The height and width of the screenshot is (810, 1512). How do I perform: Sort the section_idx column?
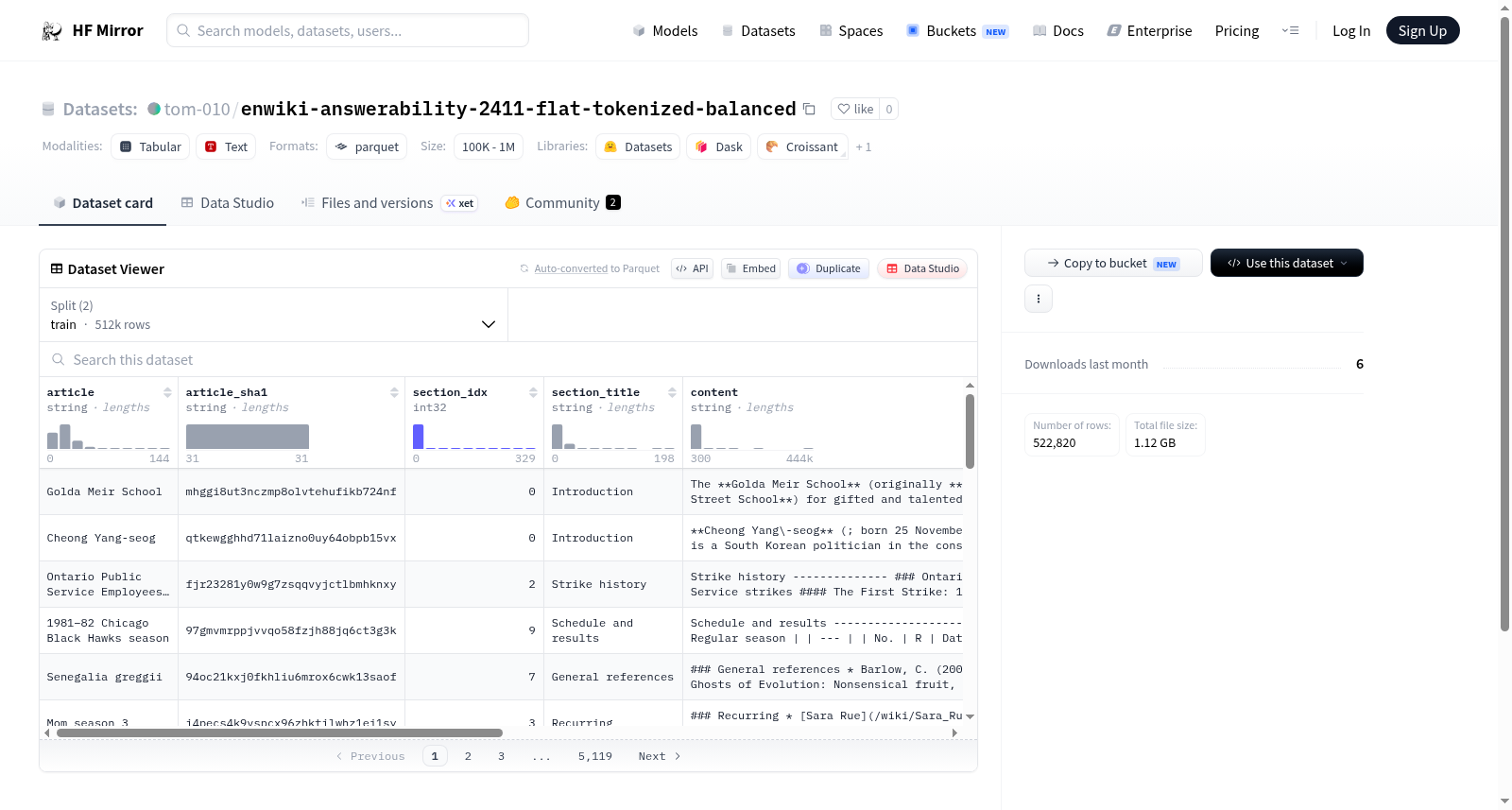coord(533,392)
